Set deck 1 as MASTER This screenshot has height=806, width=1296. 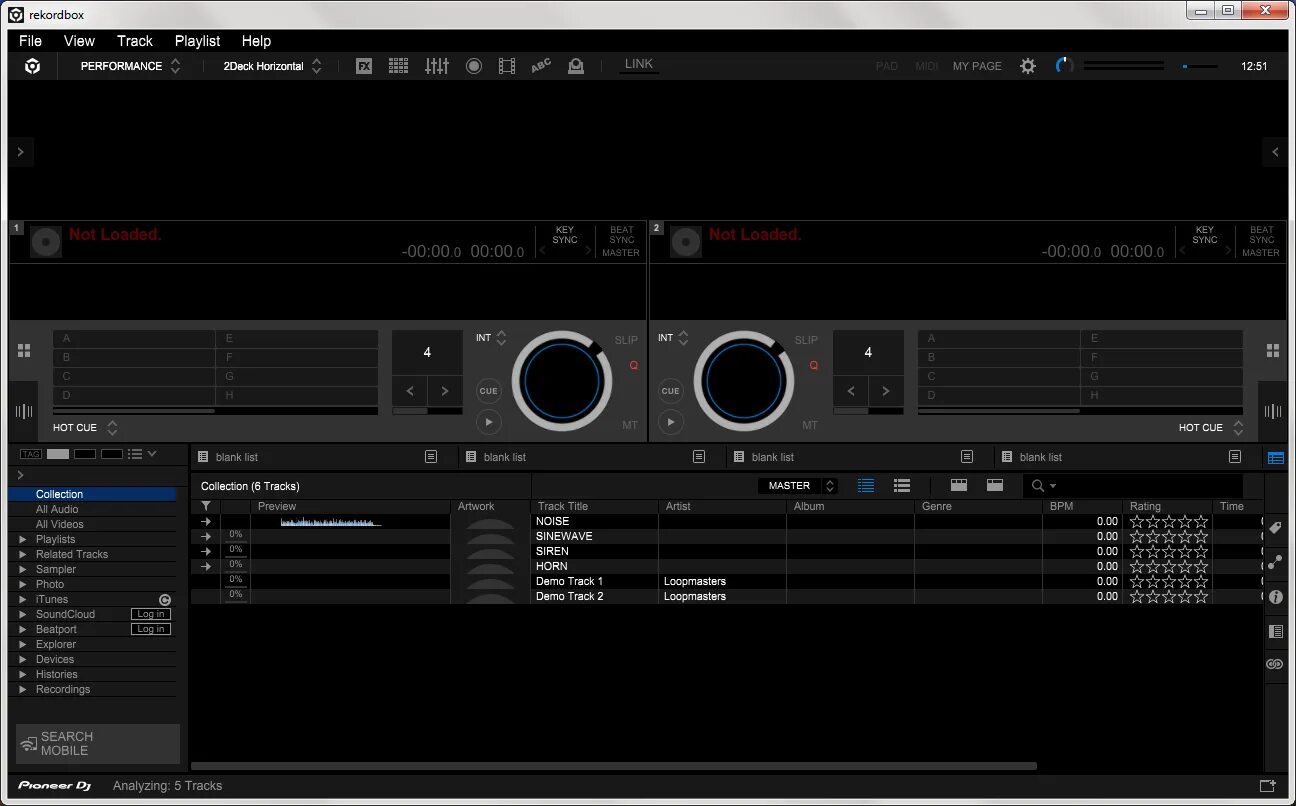pos(621,253)
